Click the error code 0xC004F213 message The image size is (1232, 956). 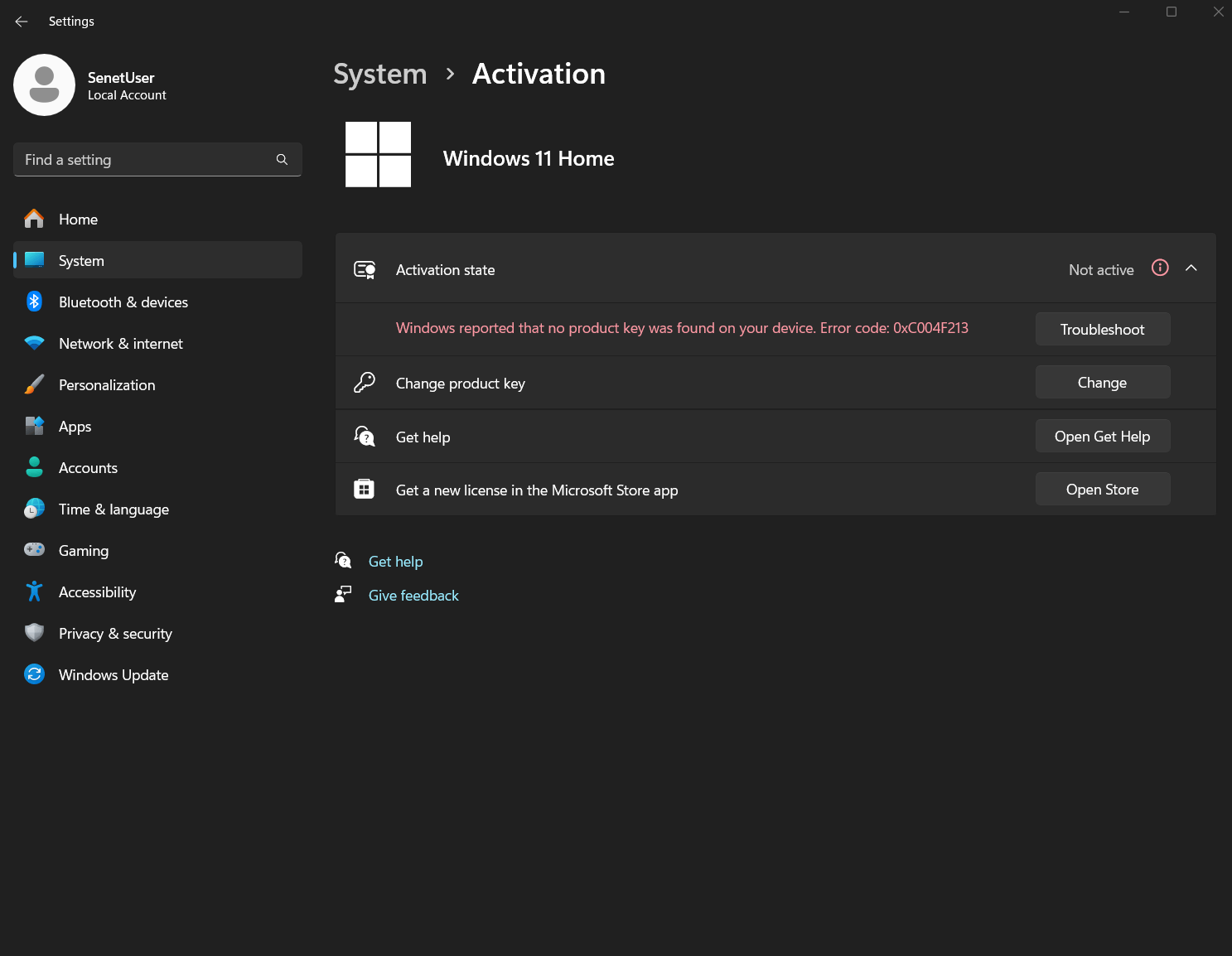682,328
